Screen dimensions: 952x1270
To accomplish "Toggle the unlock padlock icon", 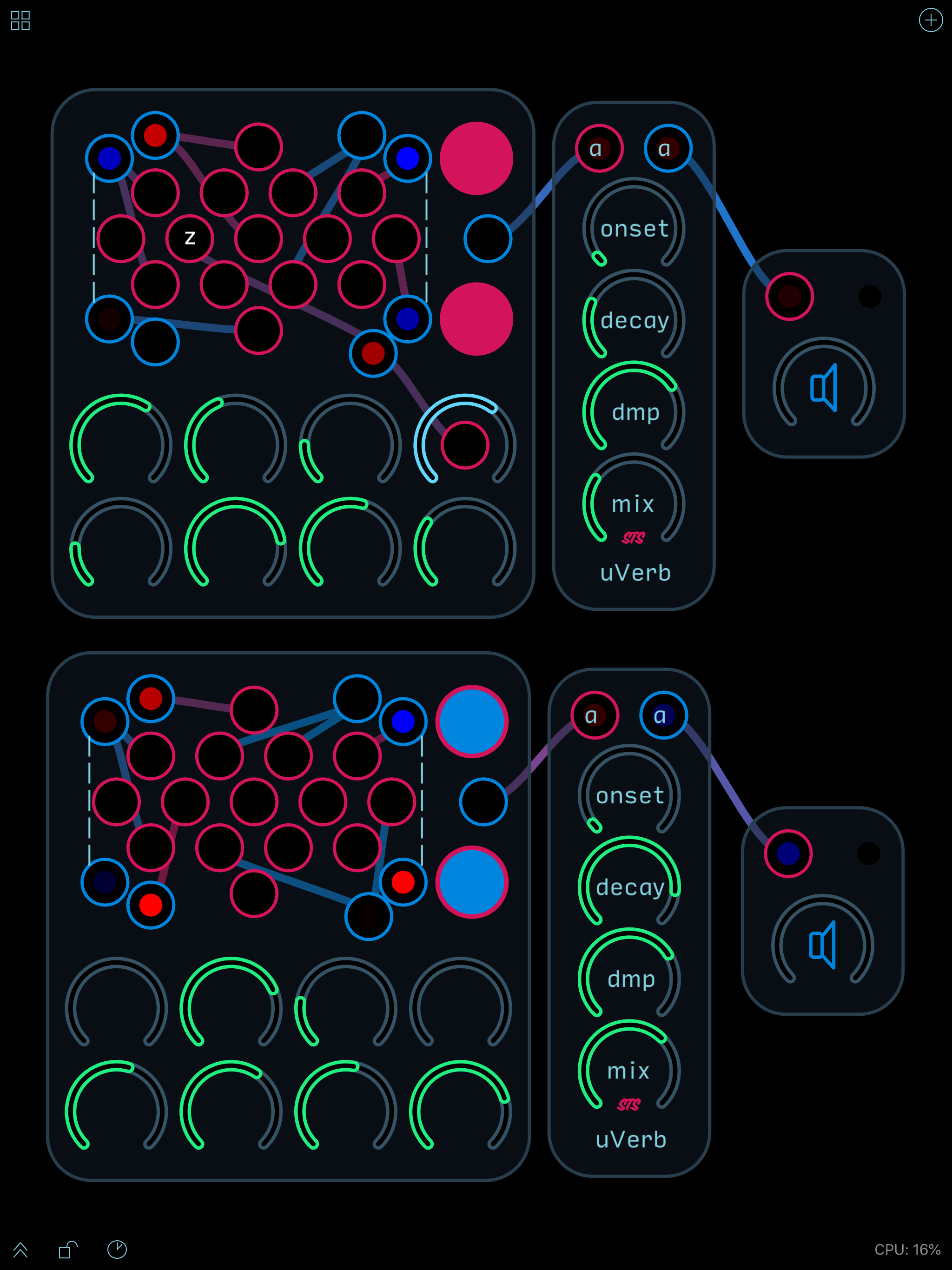I will tap(68, 1250).
